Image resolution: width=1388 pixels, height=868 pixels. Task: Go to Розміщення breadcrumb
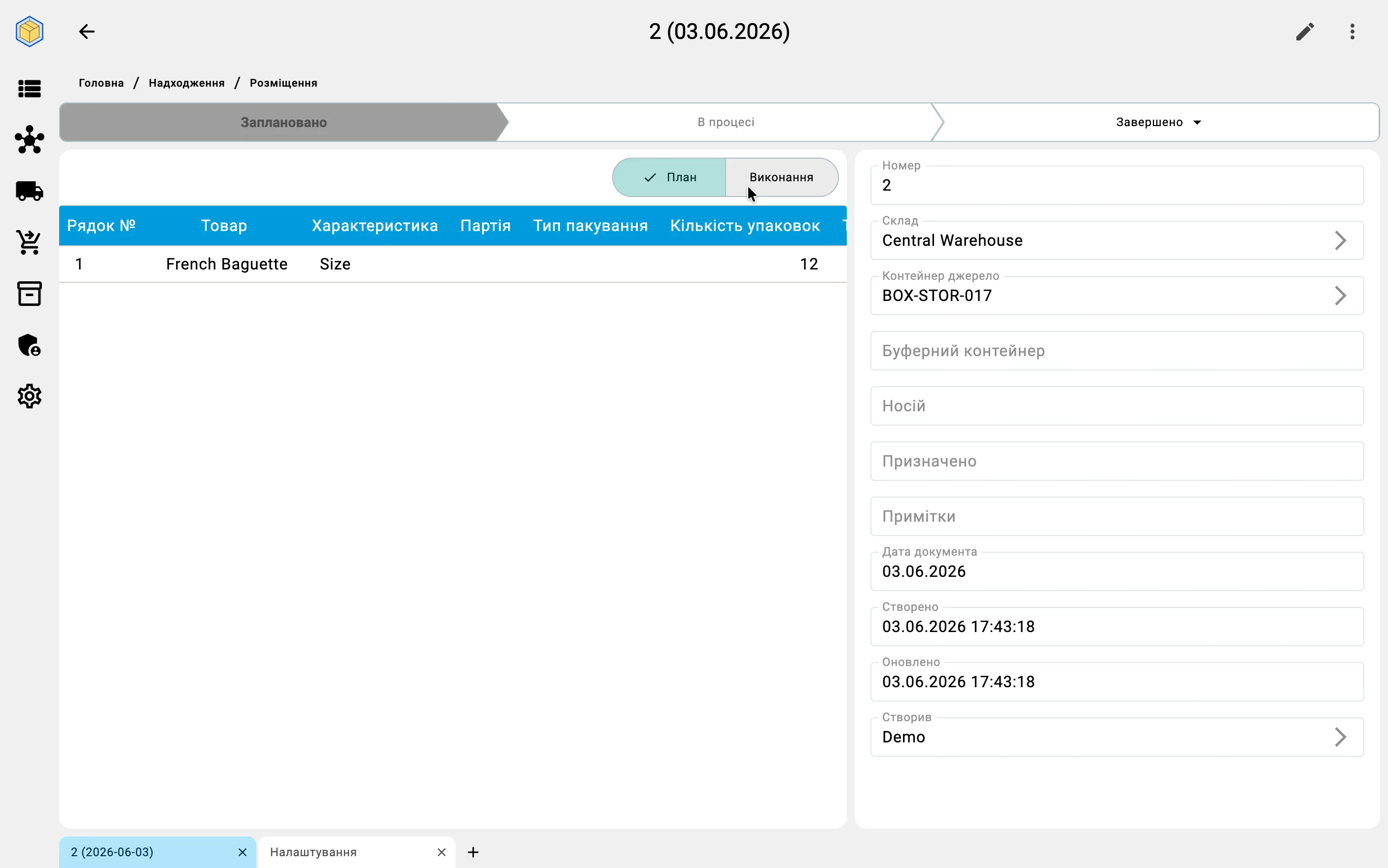[283, 83]
